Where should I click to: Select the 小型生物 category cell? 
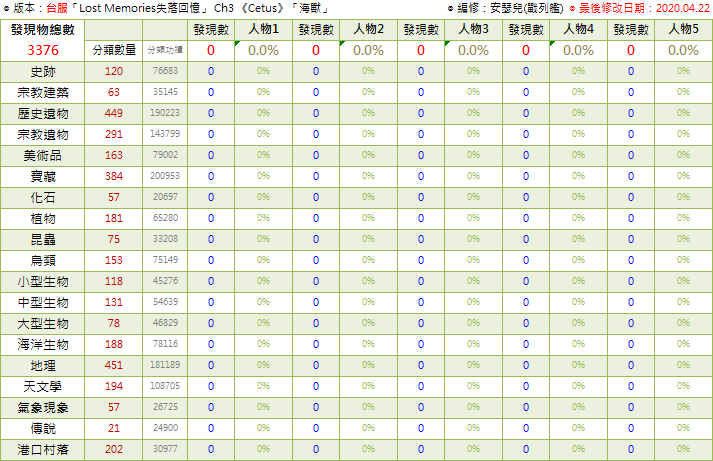tap(43, 281)
